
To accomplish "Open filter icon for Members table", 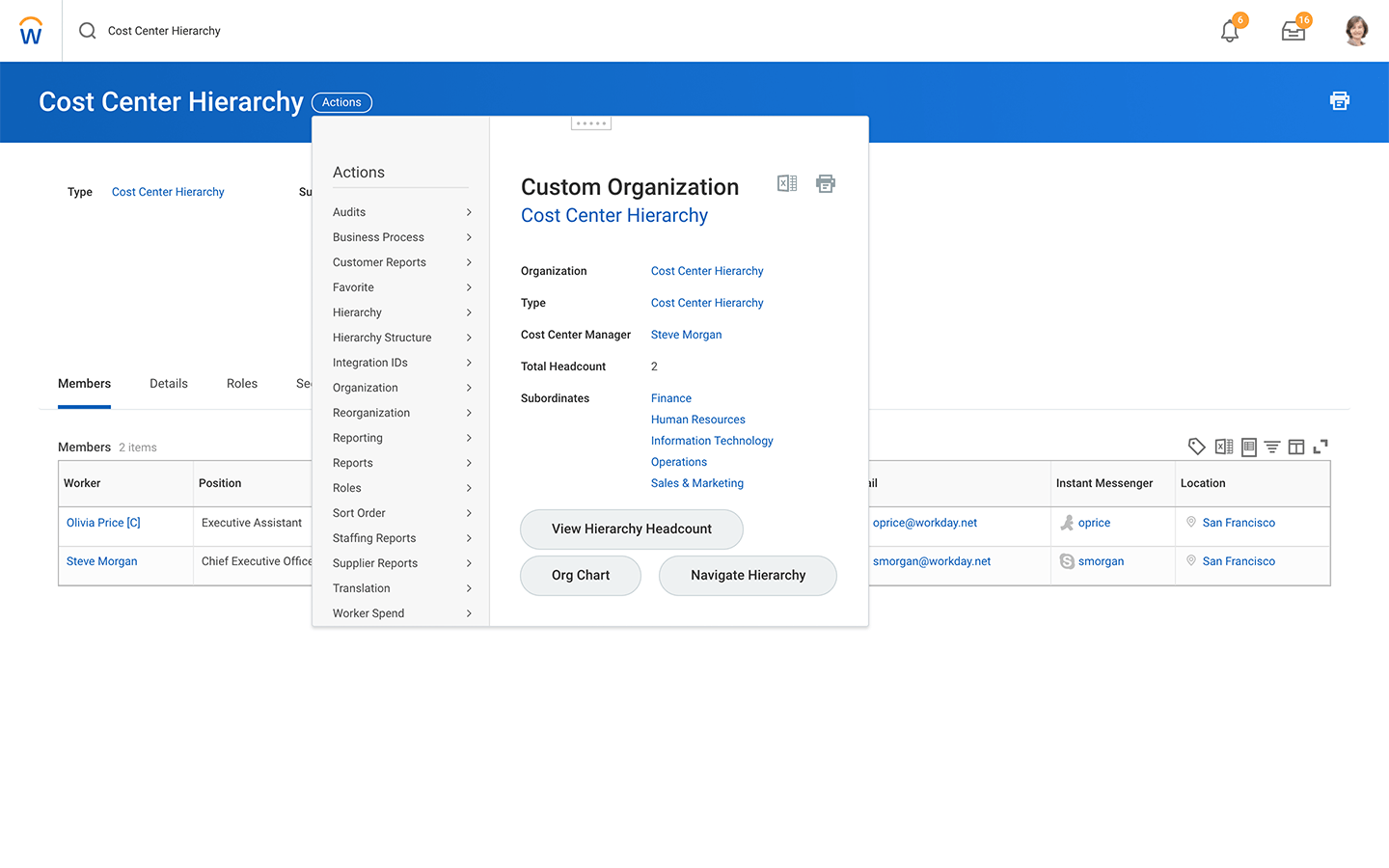I will [1272, 447].
